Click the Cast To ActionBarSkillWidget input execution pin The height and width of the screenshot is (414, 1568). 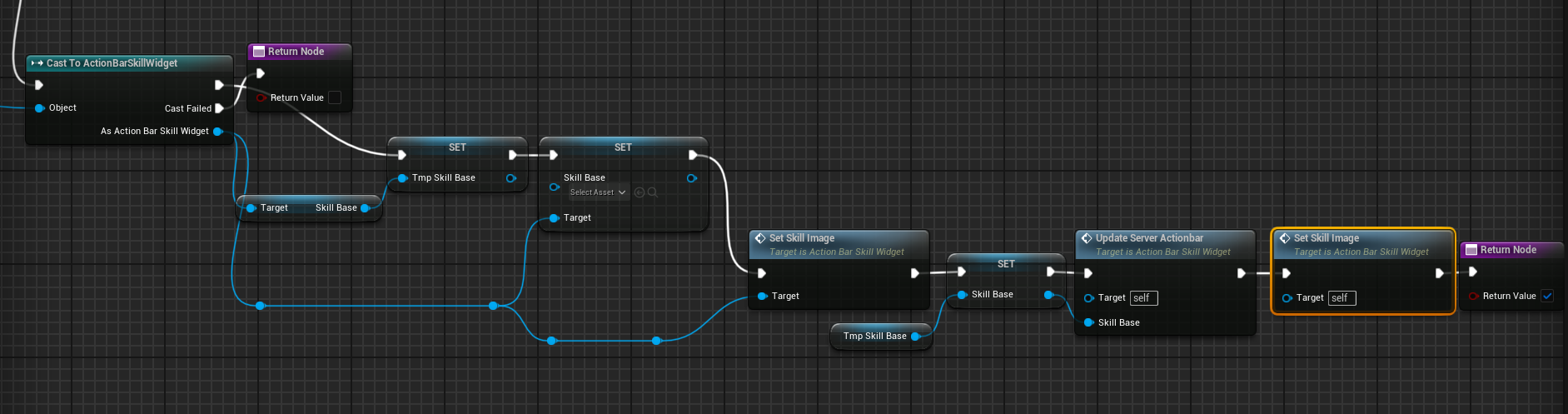coord(39,85)
